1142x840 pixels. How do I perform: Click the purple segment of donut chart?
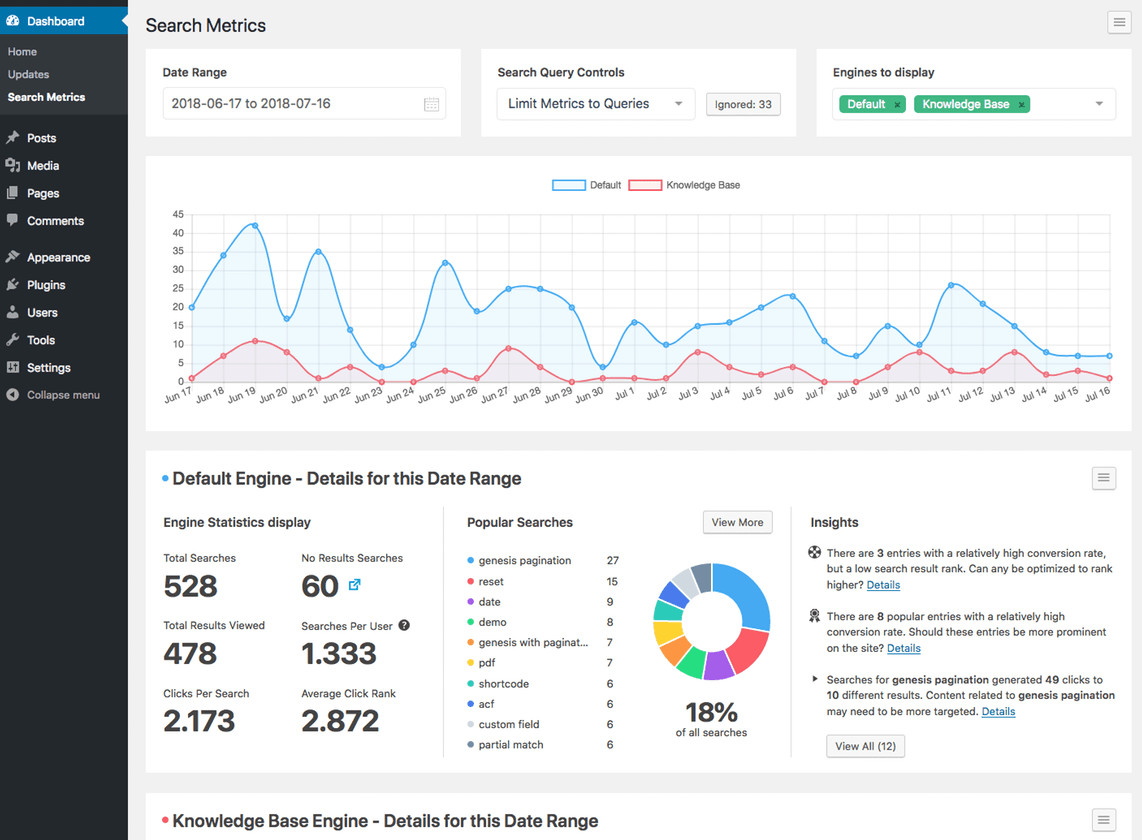click(719, 664)
